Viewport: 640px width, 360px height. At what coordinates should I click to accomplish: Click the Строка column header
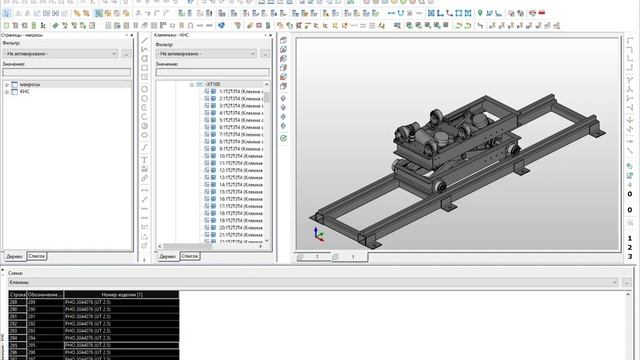pos(18,294)
